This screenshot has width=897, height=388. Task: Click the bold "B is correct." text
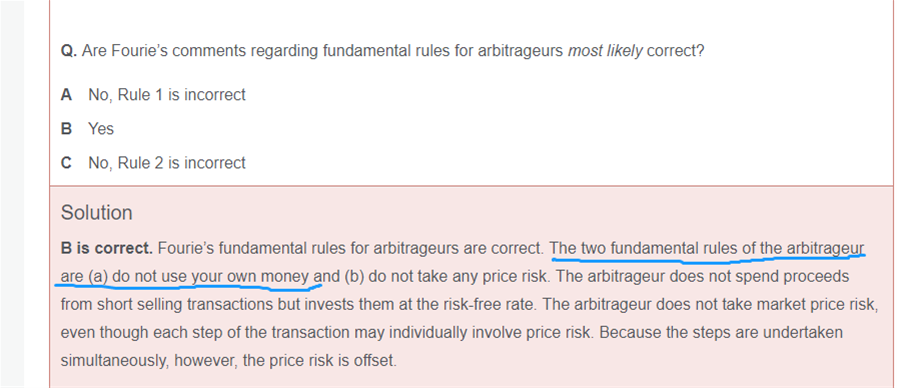[x=106, y=249]
